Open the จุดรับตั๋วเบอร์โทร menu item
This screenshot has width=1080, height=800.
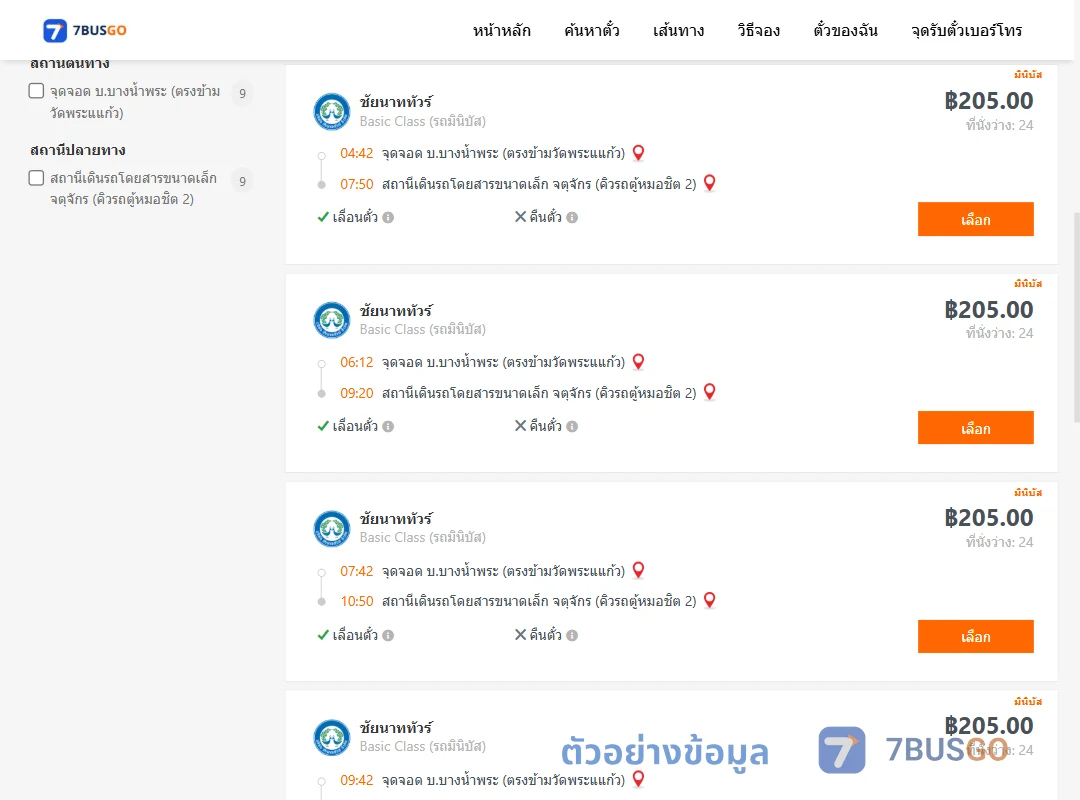pos(966,30)
